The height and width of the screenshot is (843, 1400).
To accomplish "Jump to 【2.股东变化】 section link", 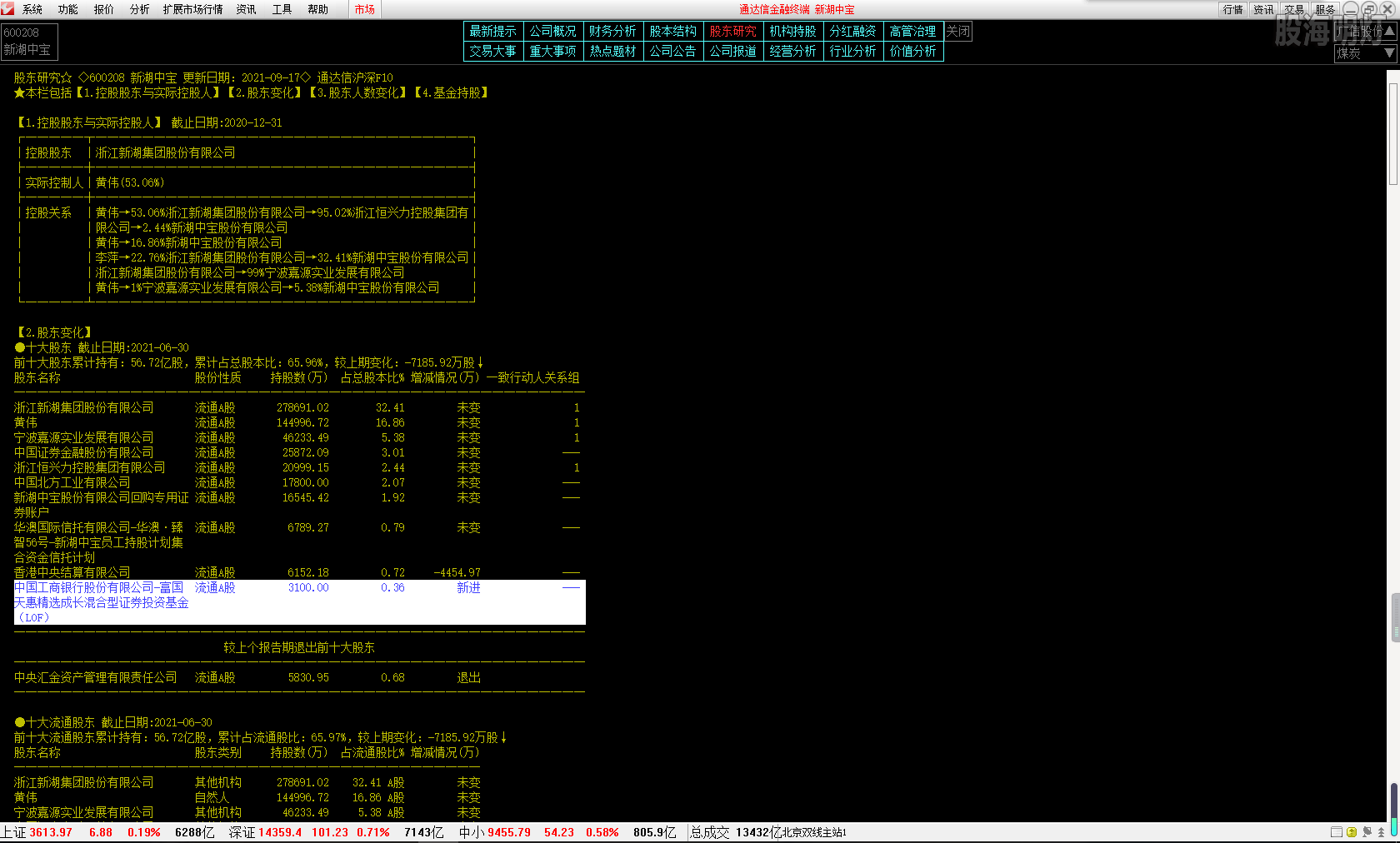I will tap(266, 92).
